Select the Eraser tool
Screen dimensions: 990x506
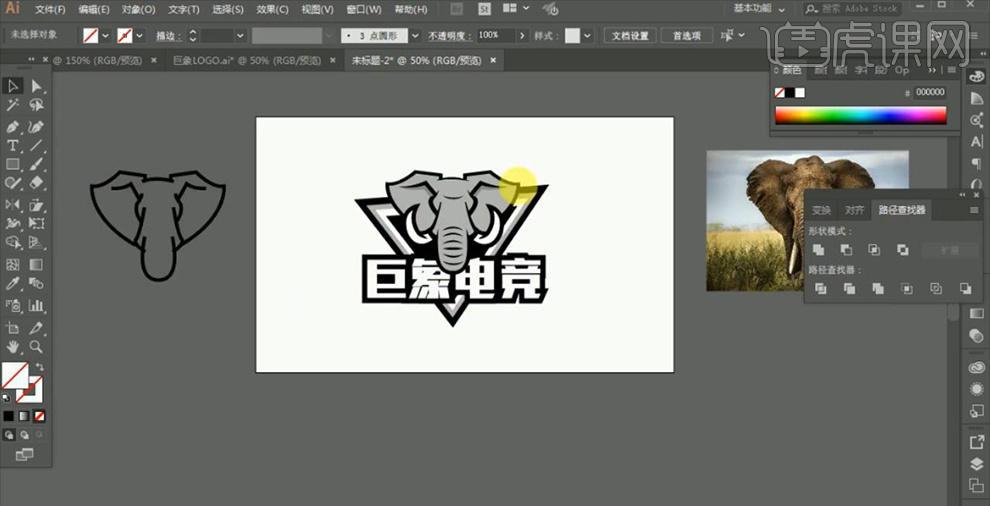[37, 183]
